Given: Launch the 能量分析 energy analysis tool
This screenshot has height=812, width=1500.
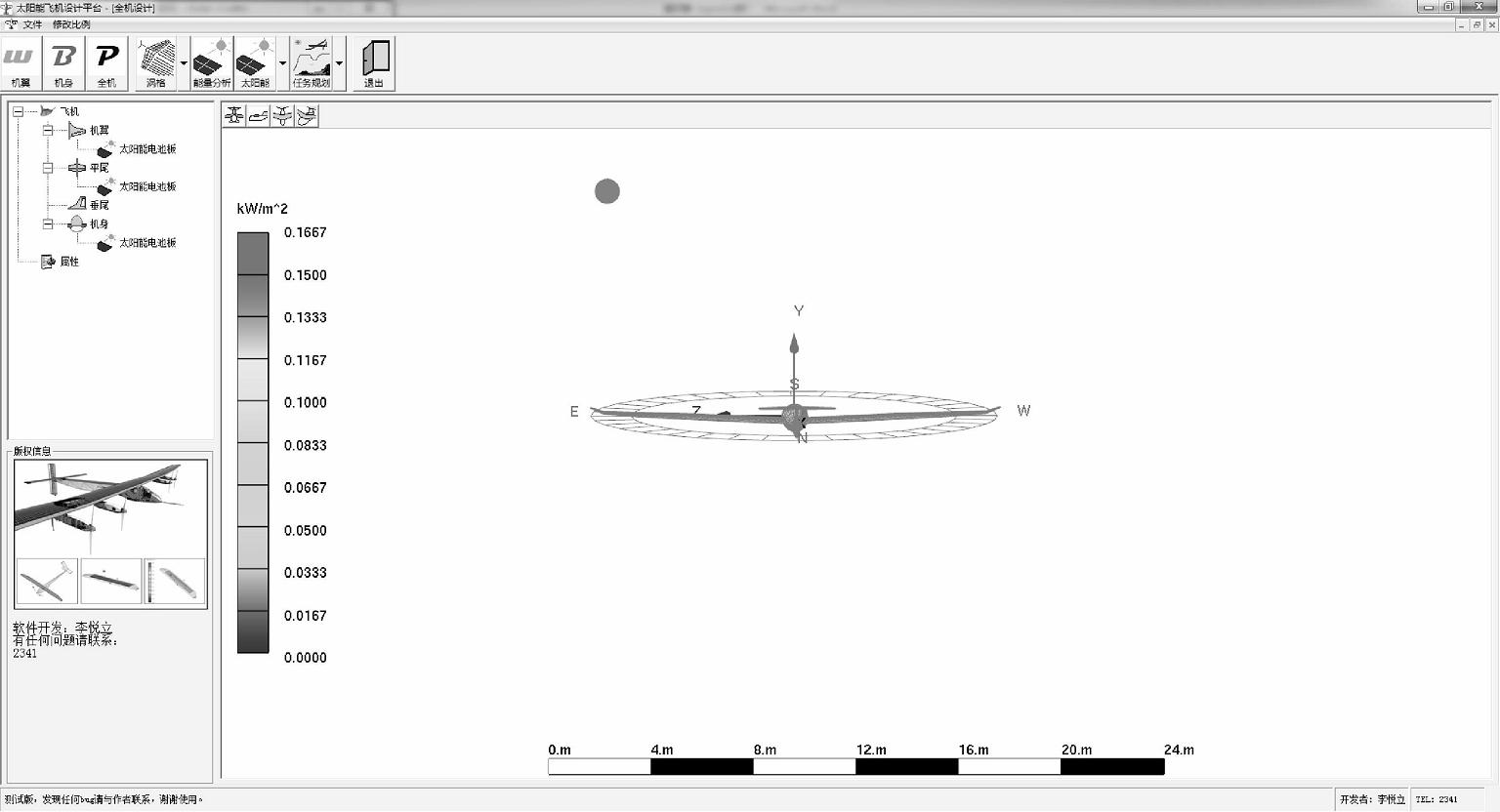Looking at the screenshot, I should [x=212, y=64].
